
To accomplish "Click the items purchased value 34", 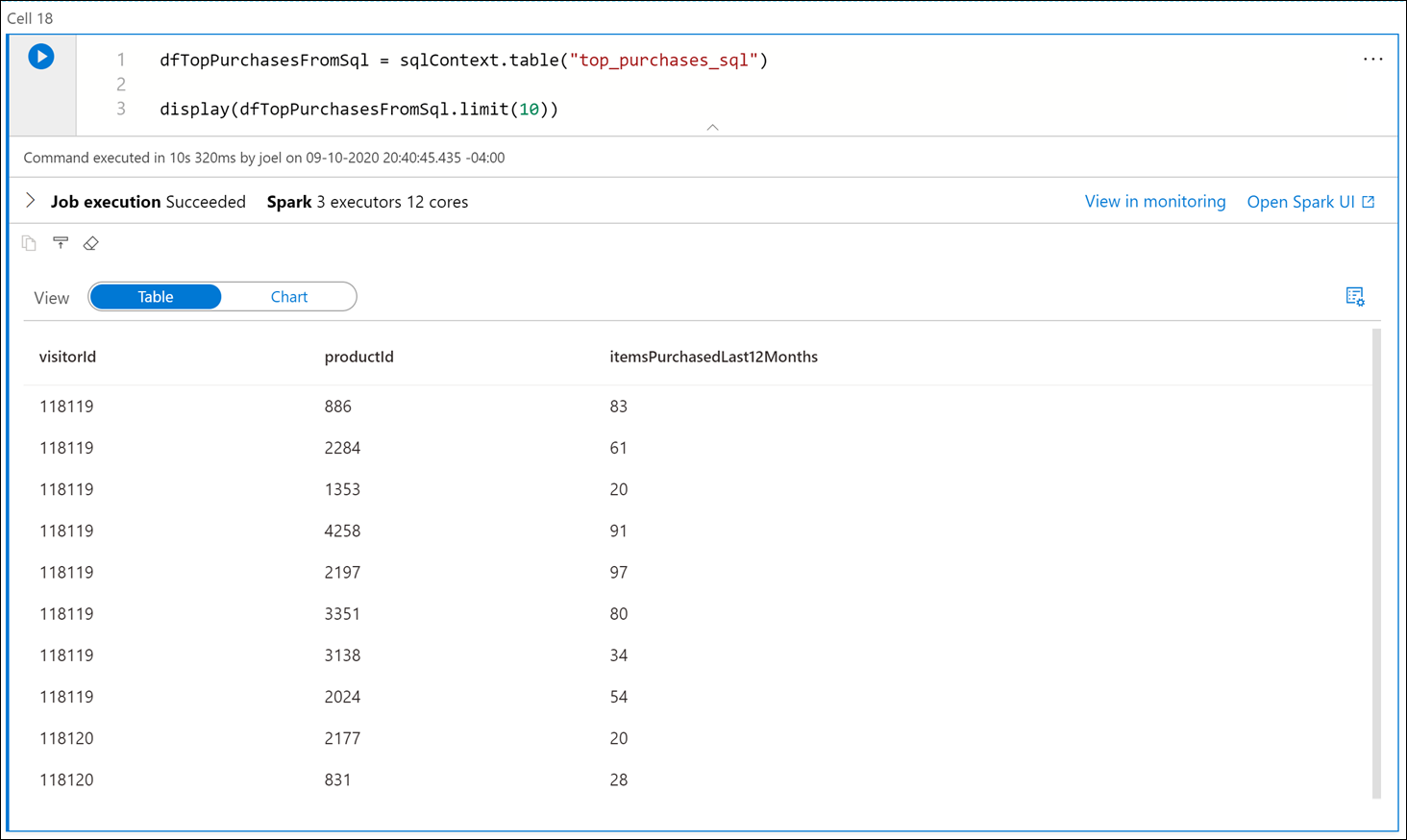I will point(618,655).
